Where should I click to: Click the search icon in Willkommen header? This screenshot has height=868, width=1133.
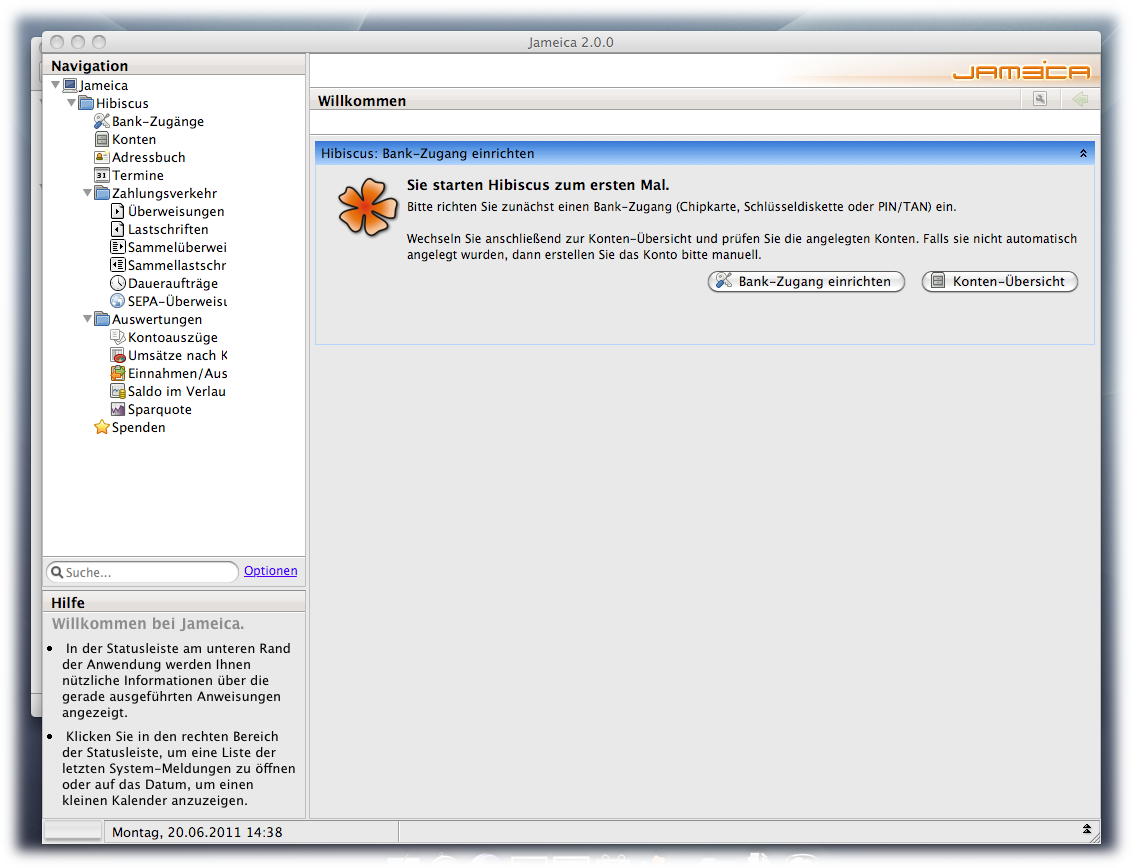(1040, 99)
